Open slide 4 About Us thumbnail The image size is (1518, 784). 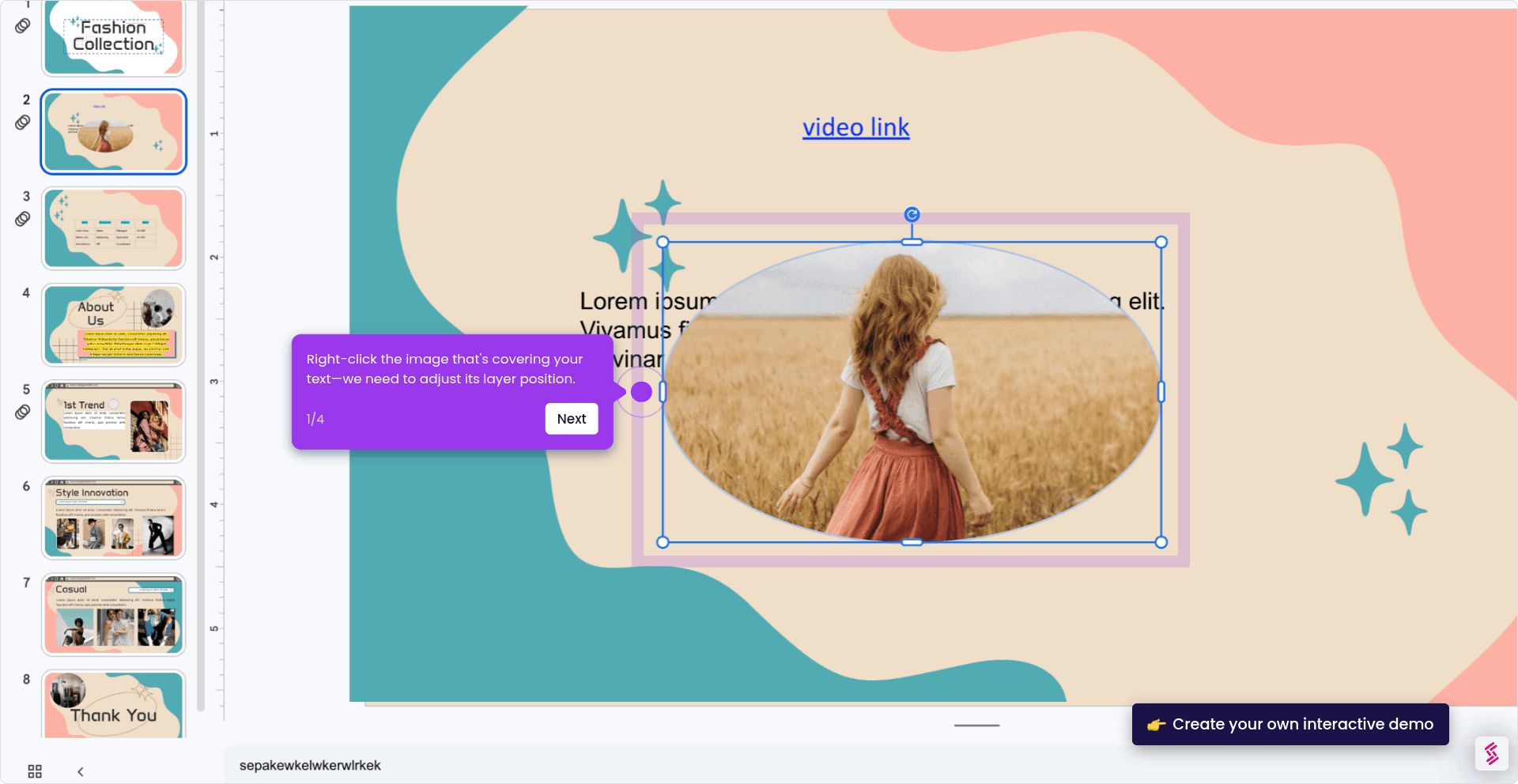tap(114, 325)
